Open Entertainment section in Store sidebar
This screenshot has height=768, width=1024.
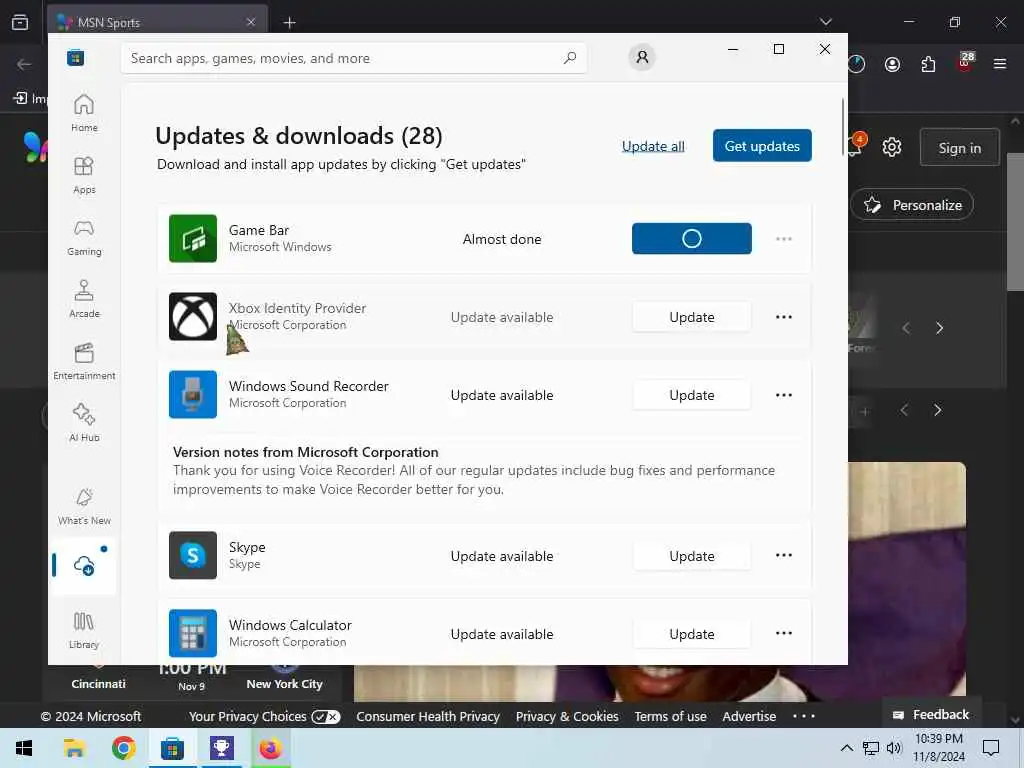[x=84, y=360]
